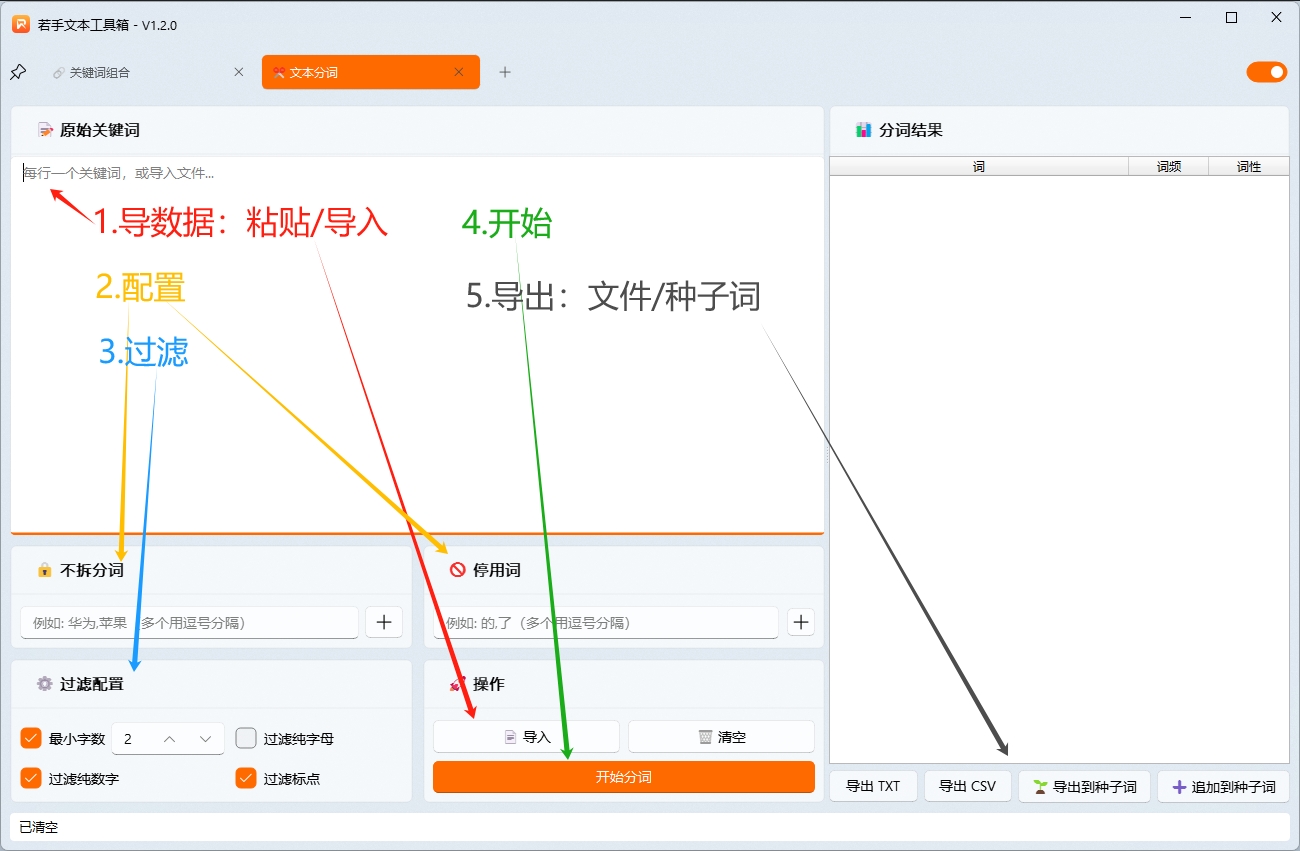Image resolution: width=1300 pixels, height=851 pixels.
Task: Switch off the orange toggle at top right
Action: (1266, 71)
